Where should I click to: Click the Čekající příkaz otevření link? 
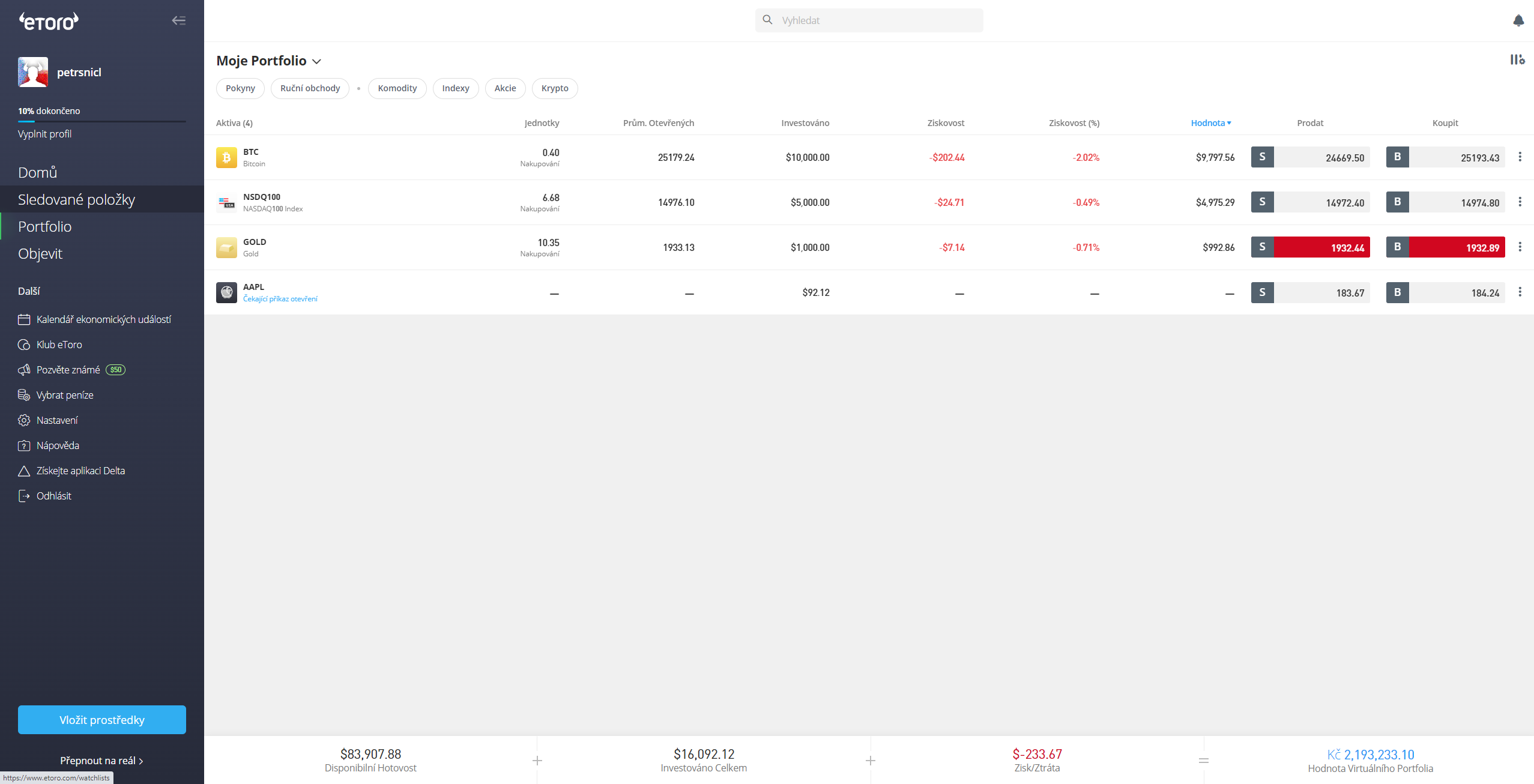[280, 299]
